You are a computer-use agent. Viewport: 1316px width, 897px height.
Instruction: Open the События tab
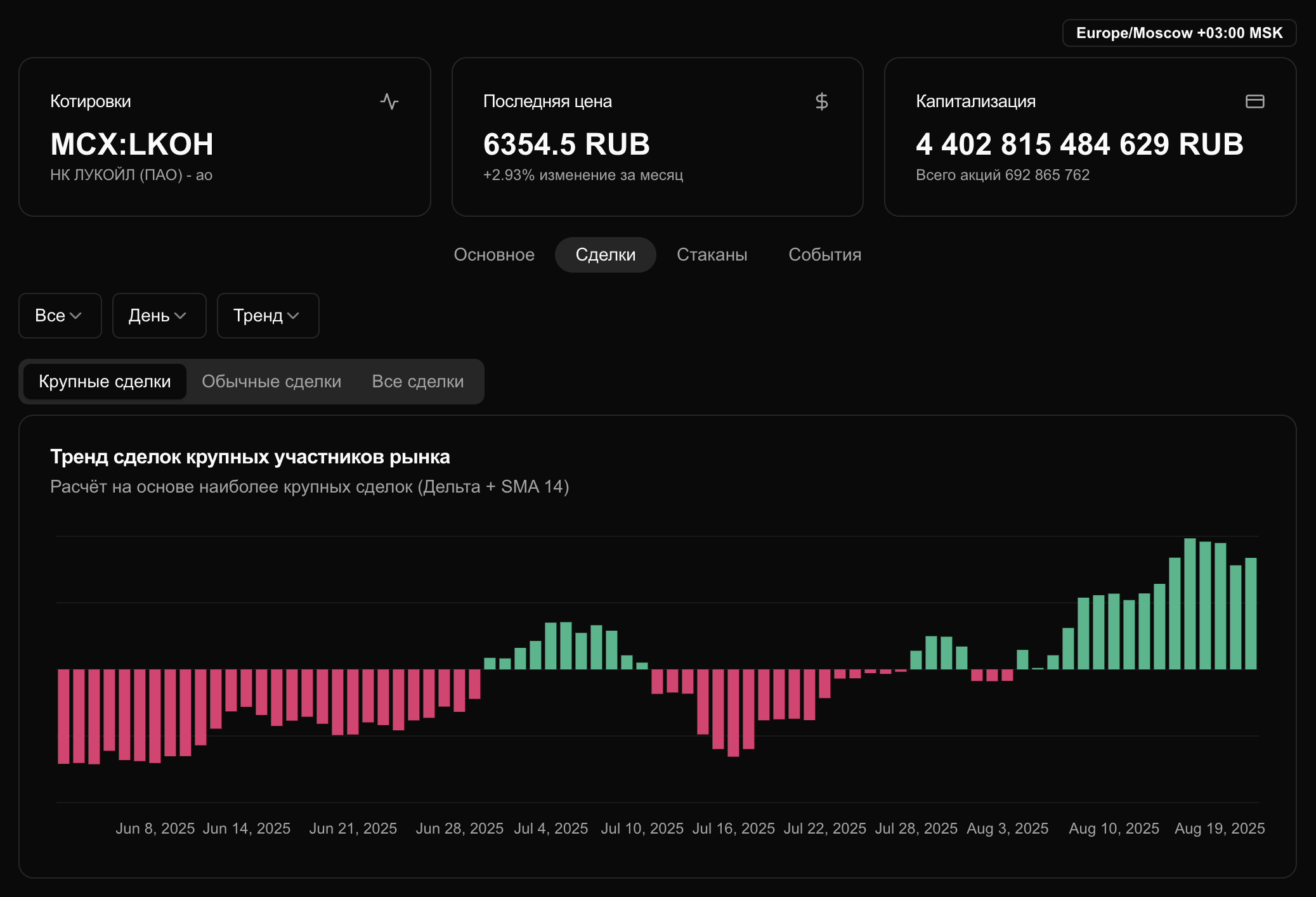click(x=824, y=255)
